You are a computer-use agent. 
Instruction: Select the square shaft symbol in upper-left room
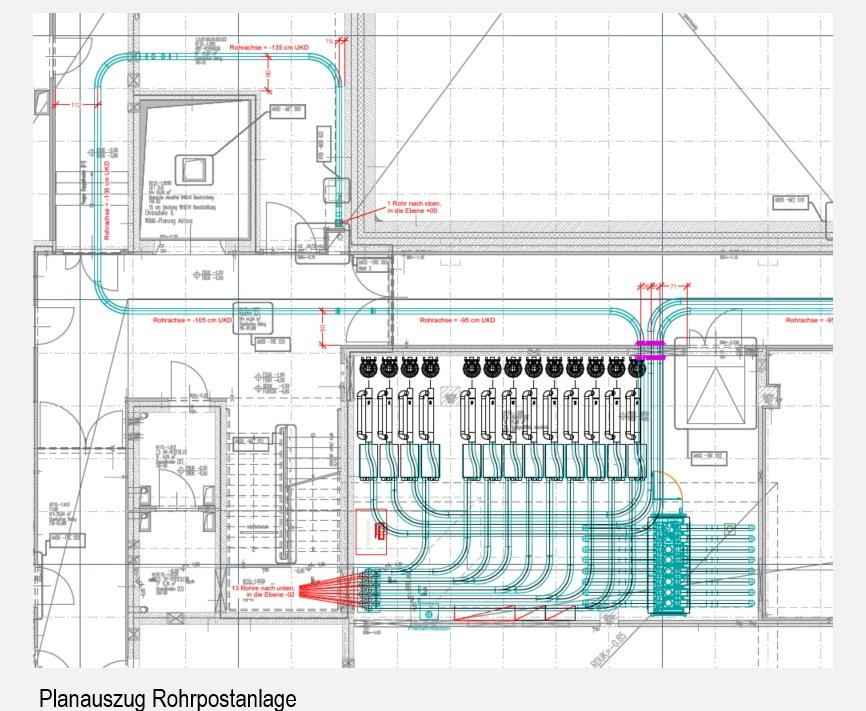pos(194,168)
